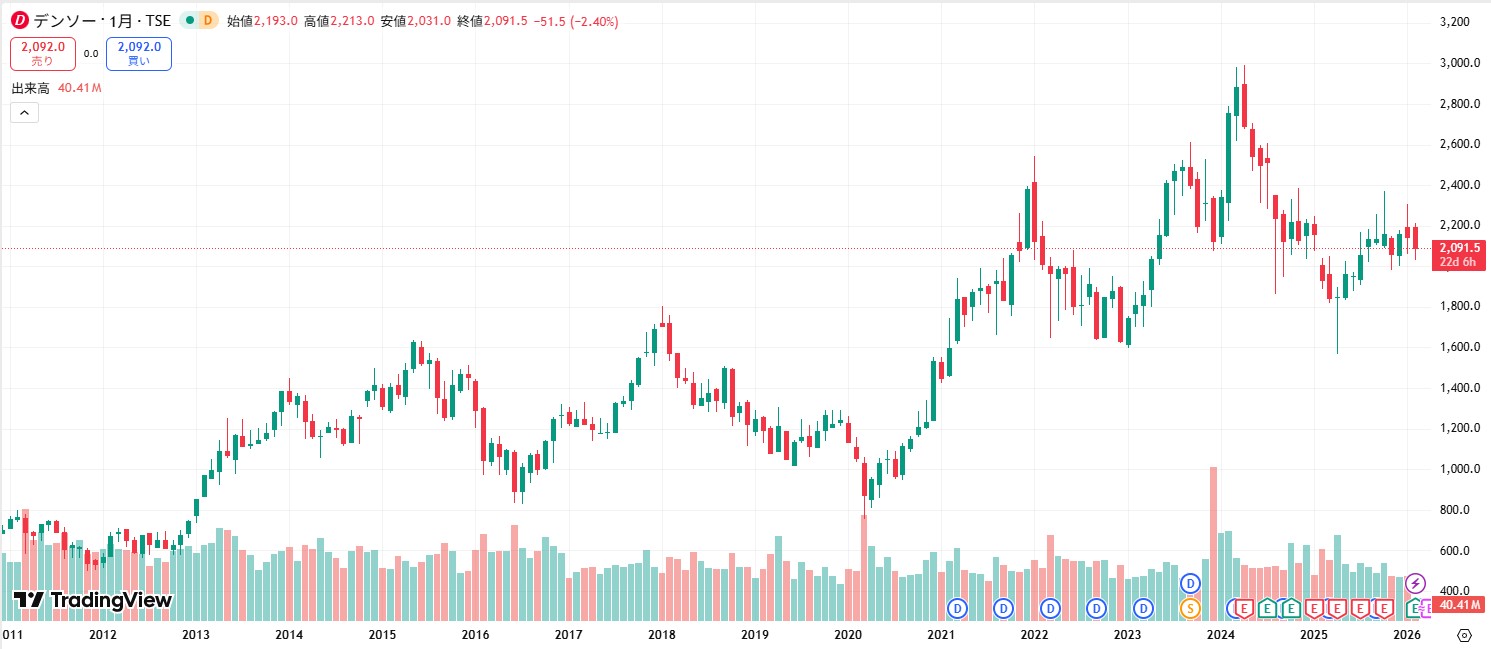Select the orange S split marker in 2023
The width and height of the screenshot is (1491, 649).
[x=1190, y=608]
